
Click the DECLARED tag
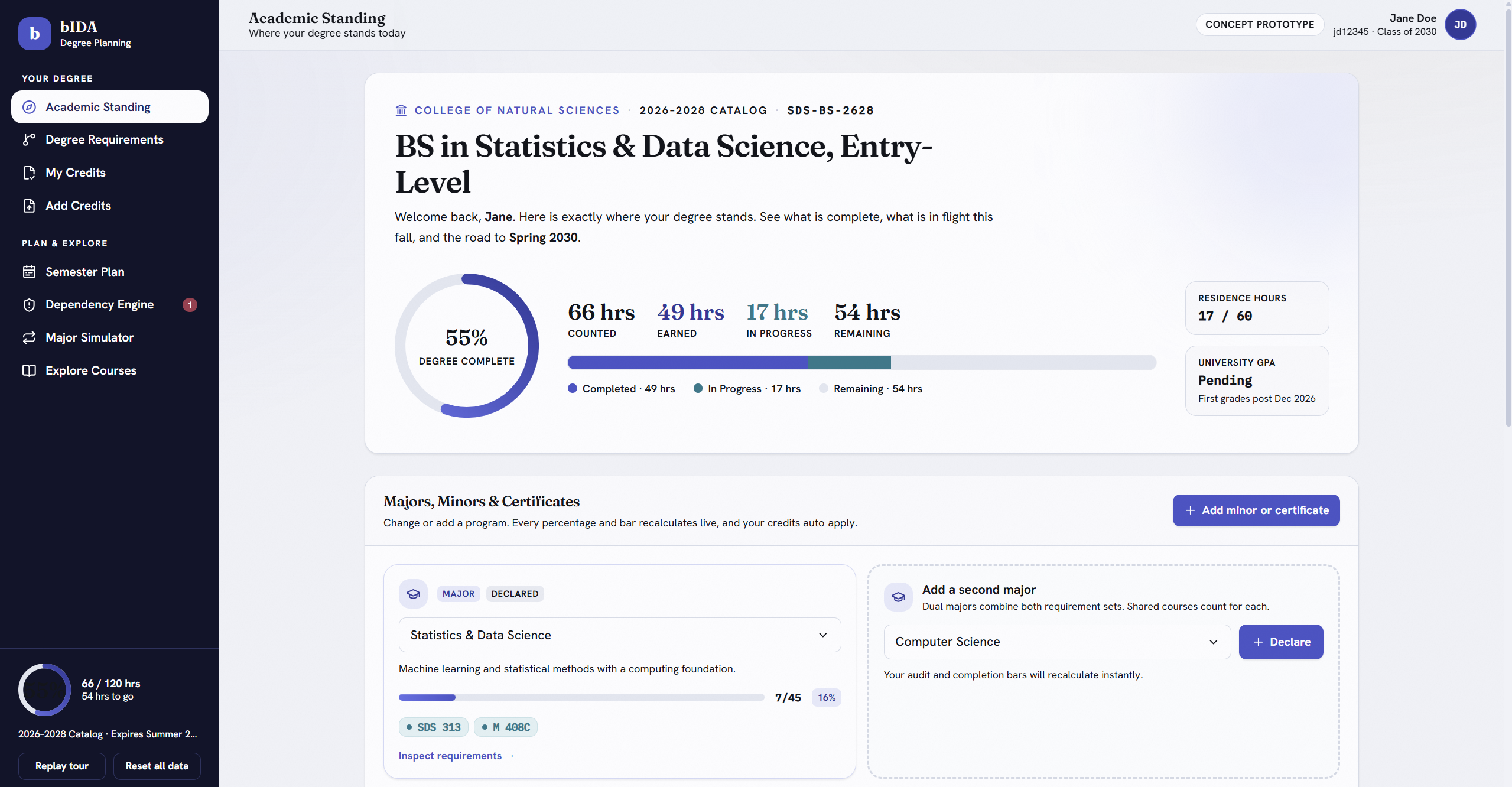pyautogui.click(x=515, y=594)
